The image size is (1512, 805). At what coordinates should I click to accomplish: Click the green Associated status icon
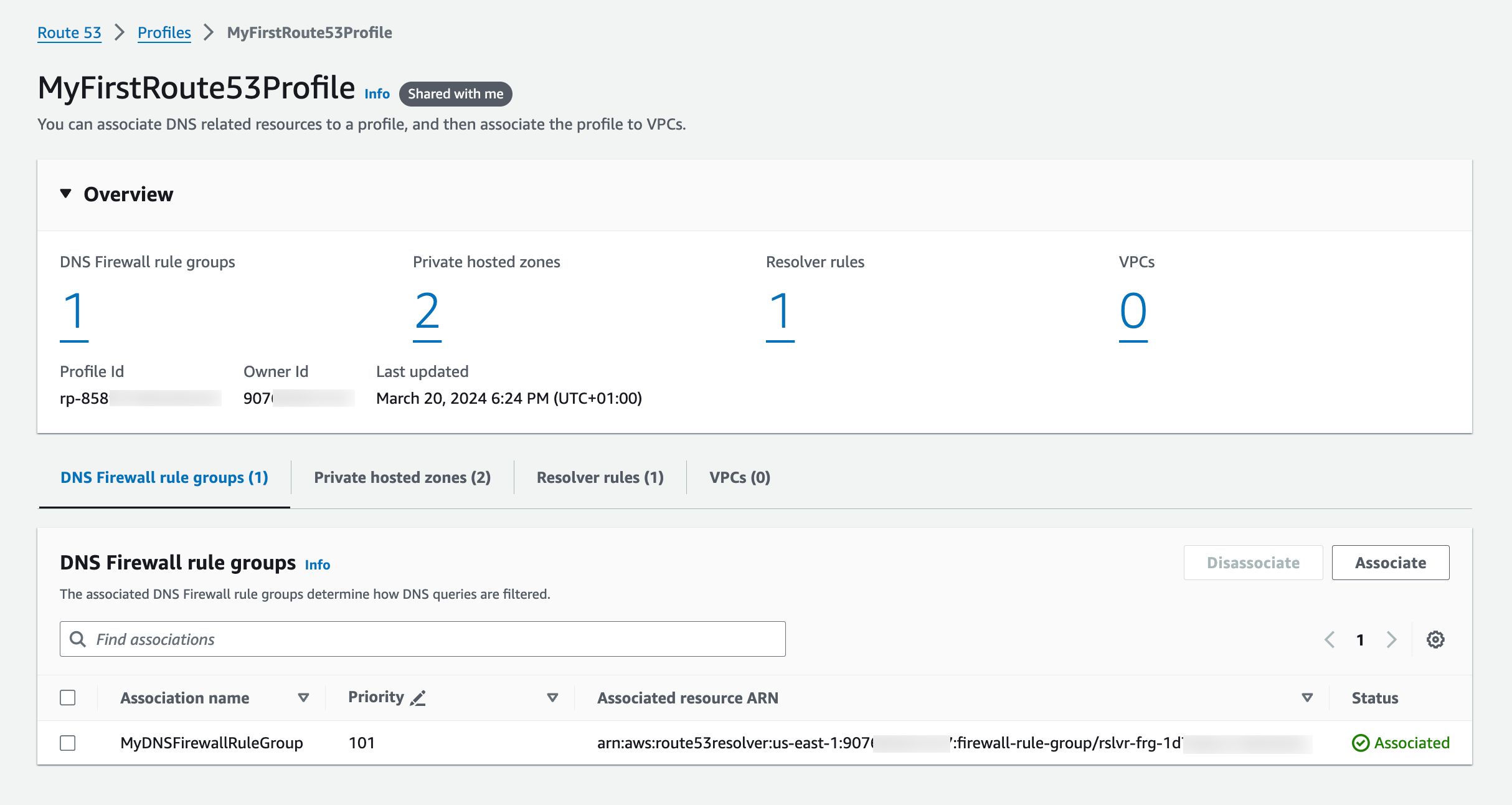click(1361, 743)
